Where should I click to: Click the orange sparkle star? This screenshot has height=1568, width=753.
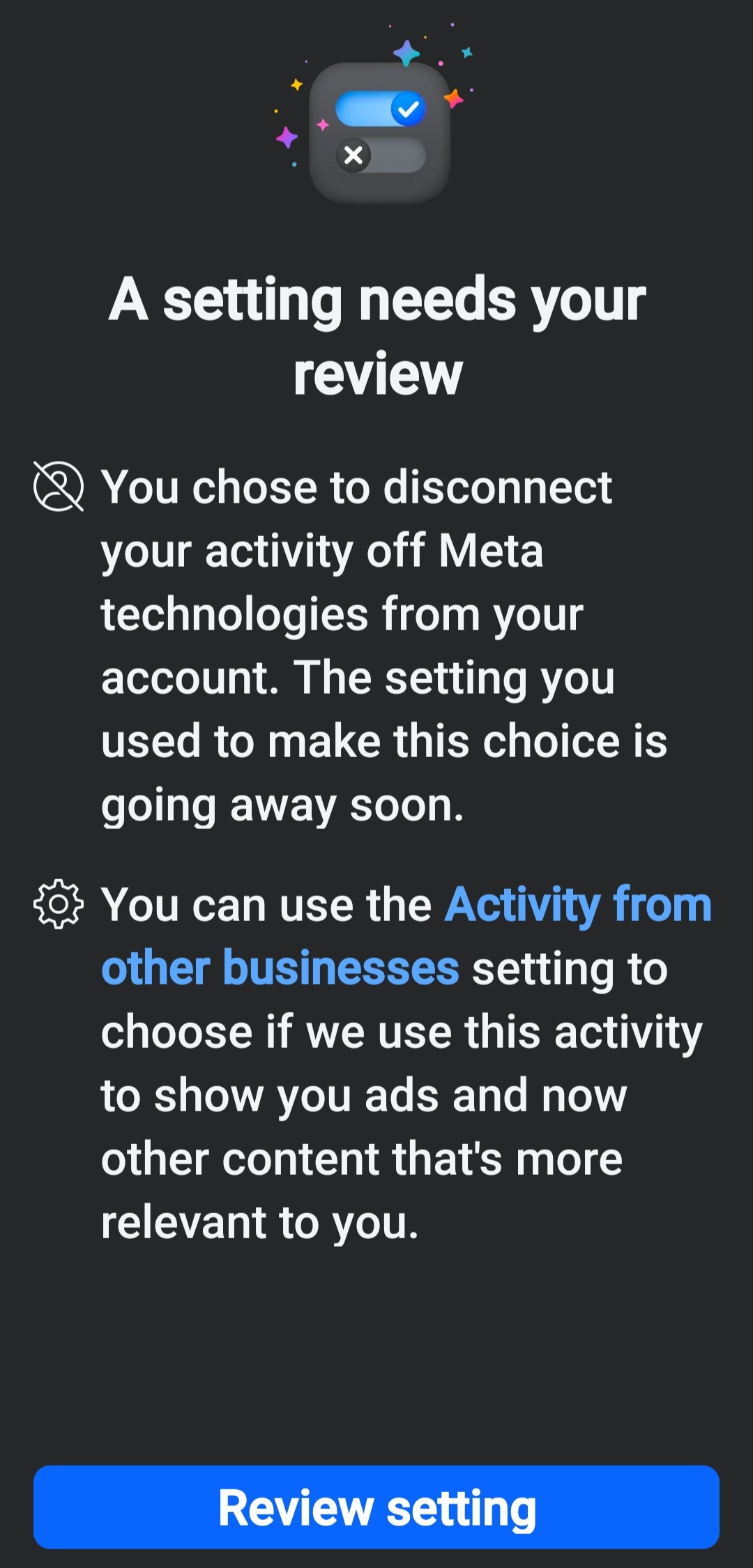[454, 98]
